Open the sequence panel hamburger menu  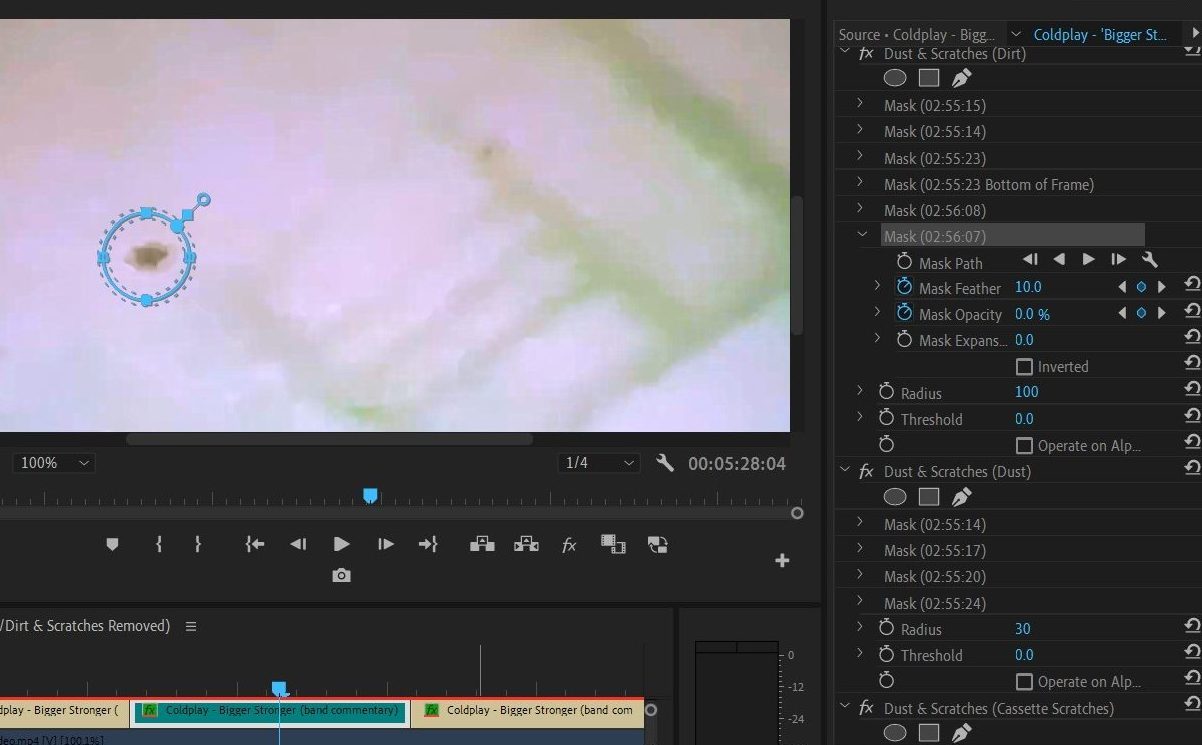coord(191,626)
